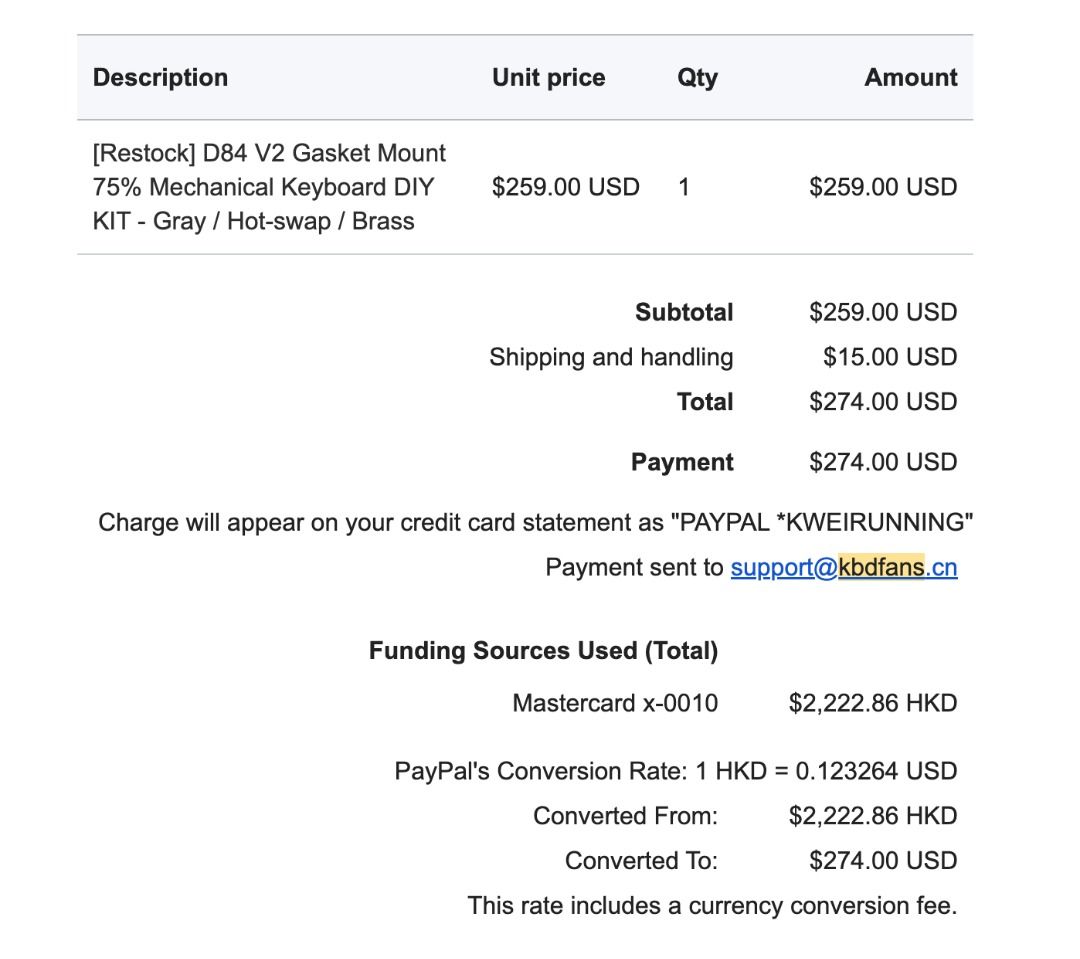Viewport: 1080px width, 959px height.
Task: Select the D84 V2 Gasket Mount item description
Action: coord(269,187)
